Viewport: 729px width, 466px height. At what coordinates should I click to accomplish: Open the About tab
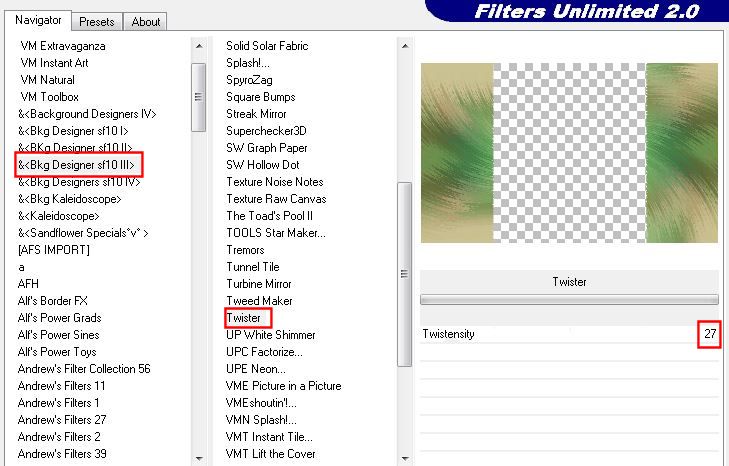coord(146,21)
